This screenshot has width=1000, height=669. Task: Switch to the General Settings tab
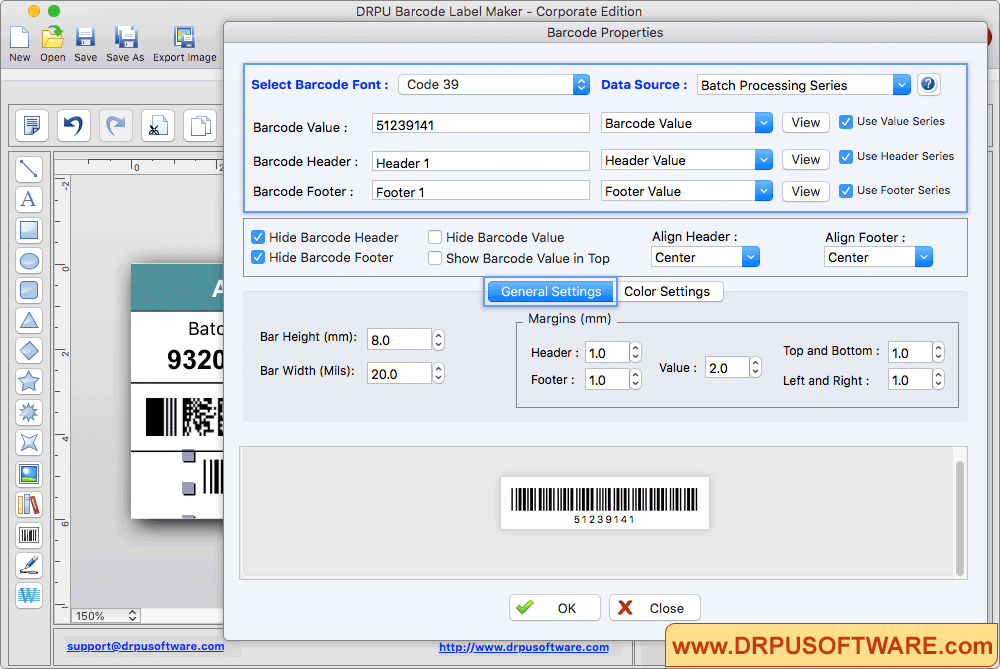pyautogui.click(x=550, y=291)
